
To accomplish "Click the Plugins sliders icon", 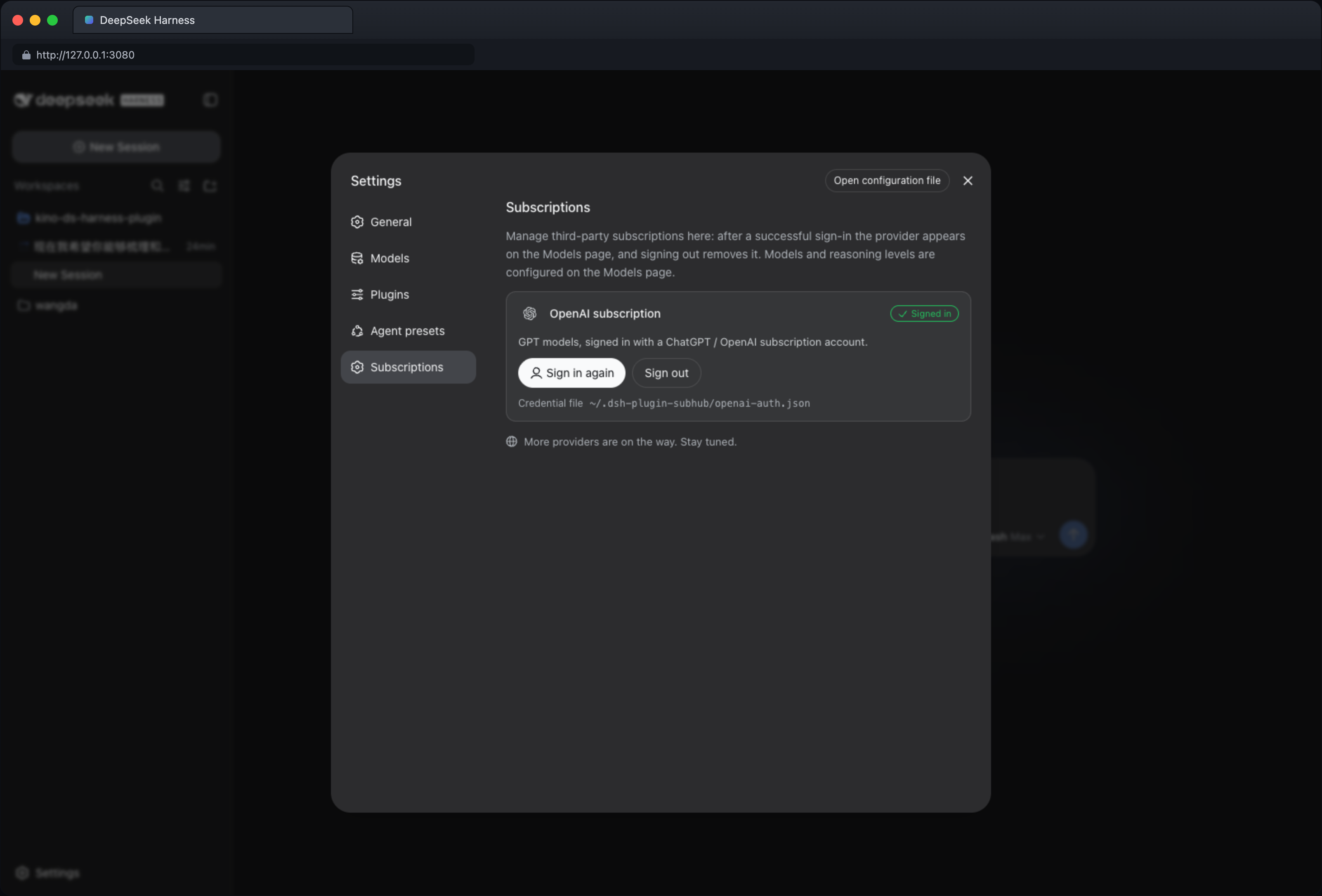I will click(x=357, y=295).
